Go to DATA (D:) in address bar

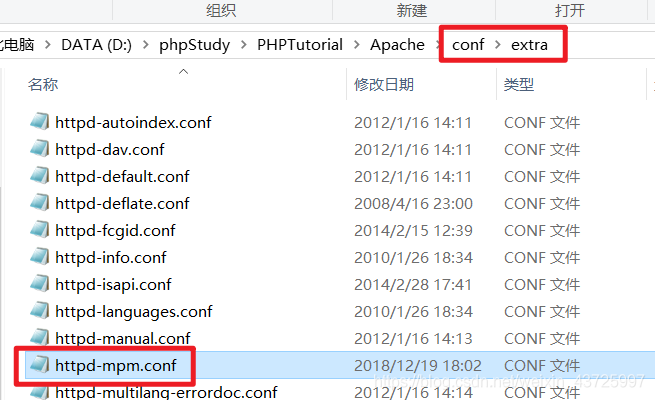point(96,45)
